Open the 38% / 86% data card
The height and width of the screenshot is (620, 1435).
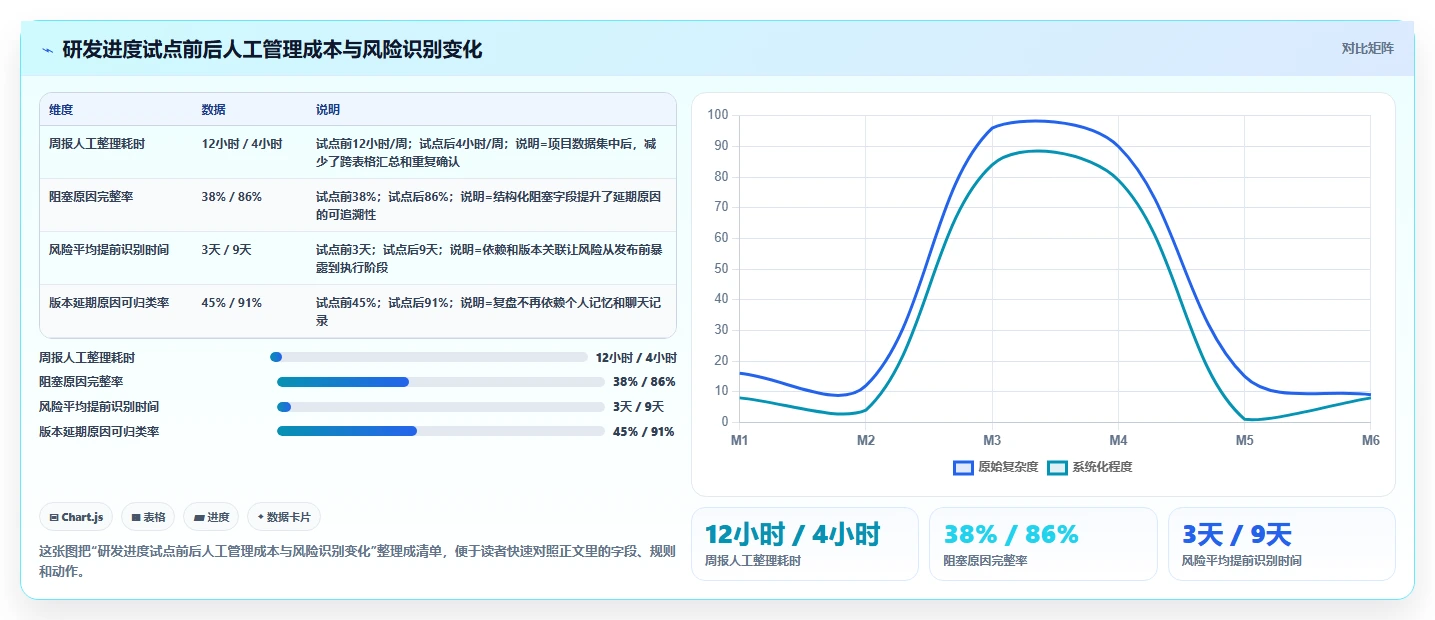pyautogui.click(x=1043, y=544)
